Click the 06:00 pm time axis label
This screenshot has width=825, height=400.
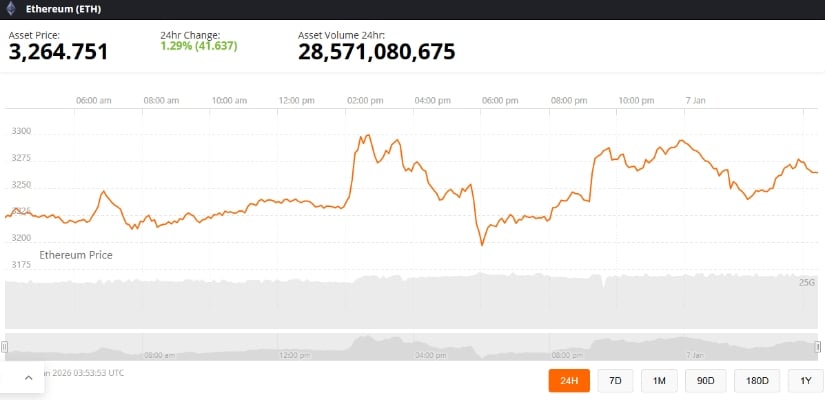point(499,100)
